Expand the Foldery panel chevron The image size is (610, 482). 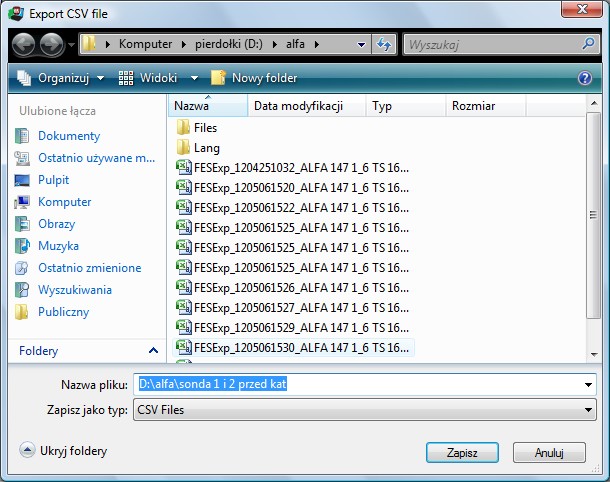coord(153,351)
